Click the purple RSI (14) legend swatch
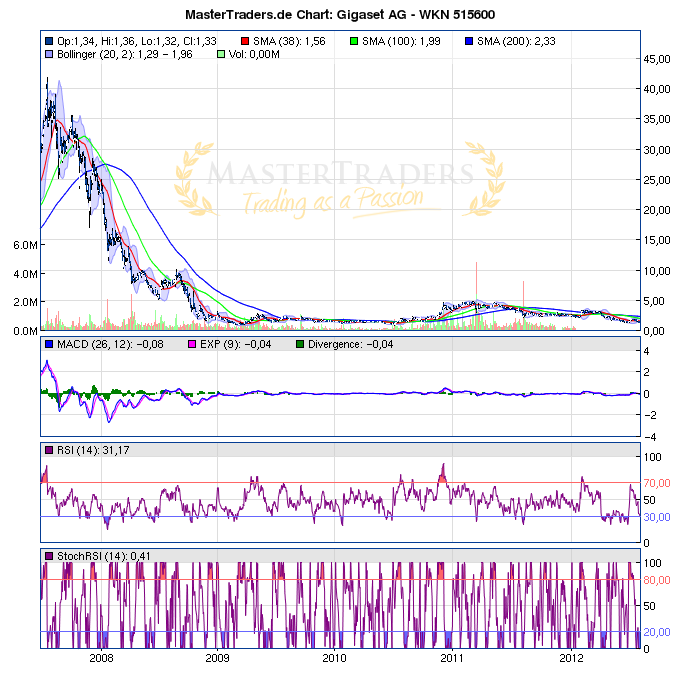 point(49,450)
